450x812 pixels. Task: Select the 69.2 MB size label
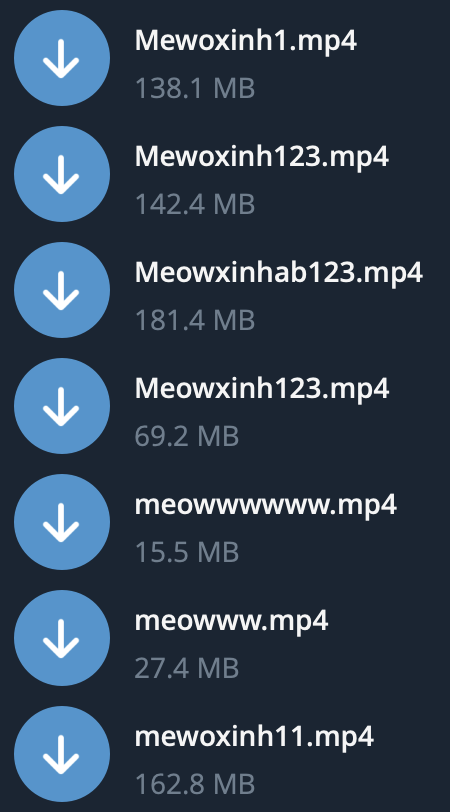187,437
